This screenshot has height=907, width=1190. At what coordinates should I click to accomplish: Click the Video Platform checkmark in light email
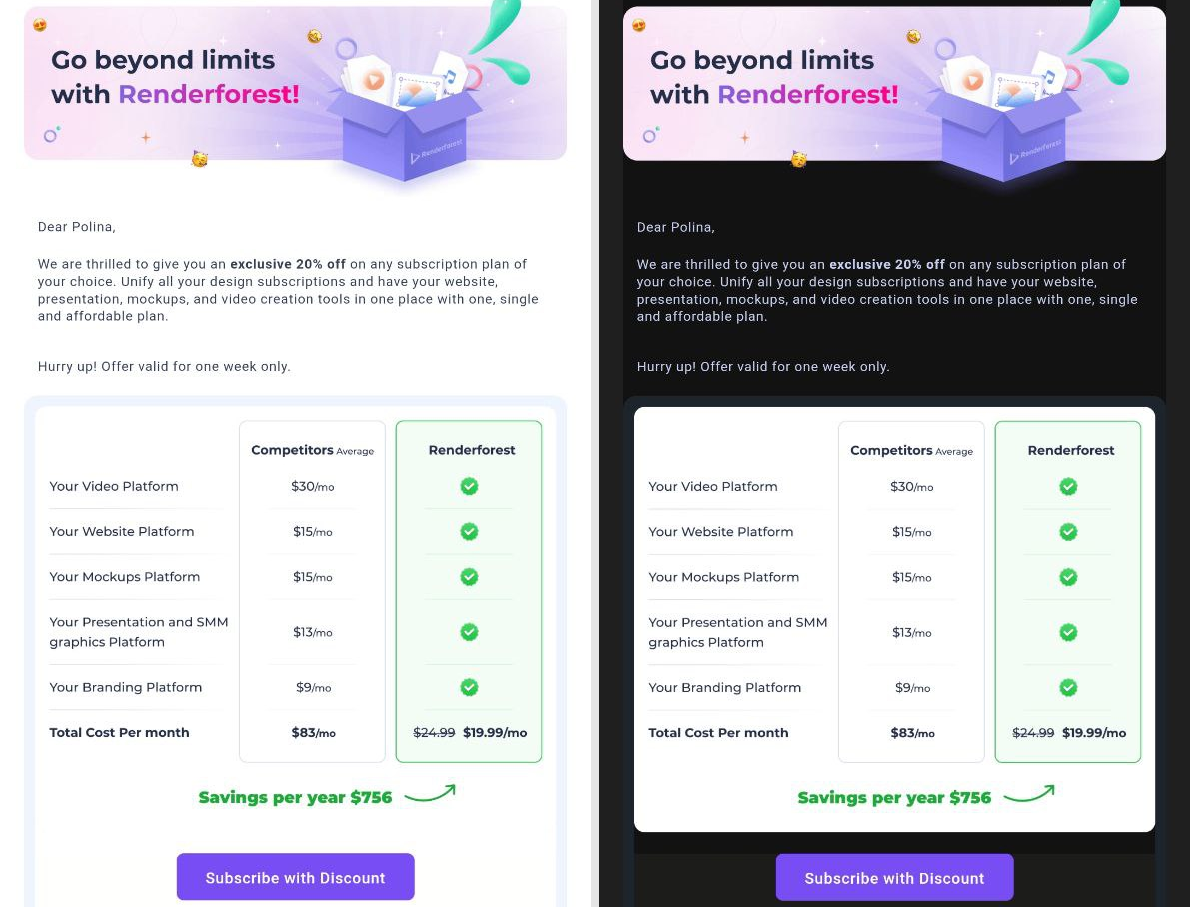pyautogui.click(x=469, y=486)
